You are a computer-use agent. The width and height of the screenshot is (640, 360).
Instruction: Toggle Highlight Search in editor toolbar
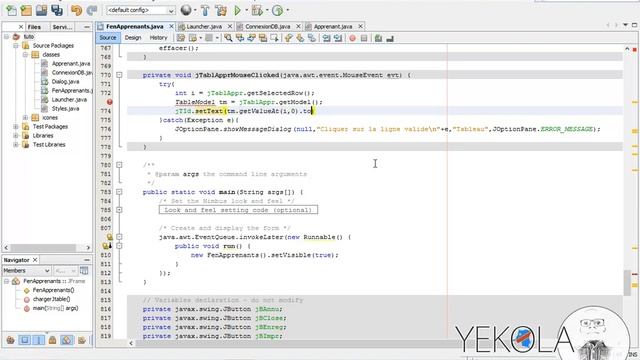coord(263,38)
